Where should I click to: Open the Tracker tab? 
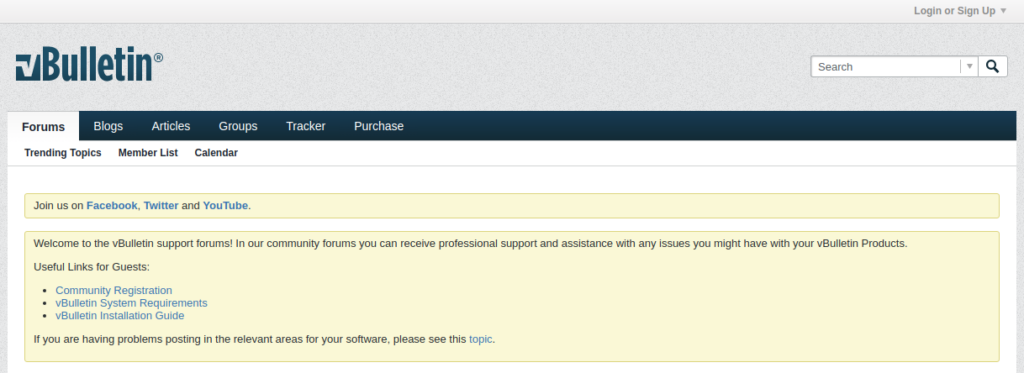point(306,126)
